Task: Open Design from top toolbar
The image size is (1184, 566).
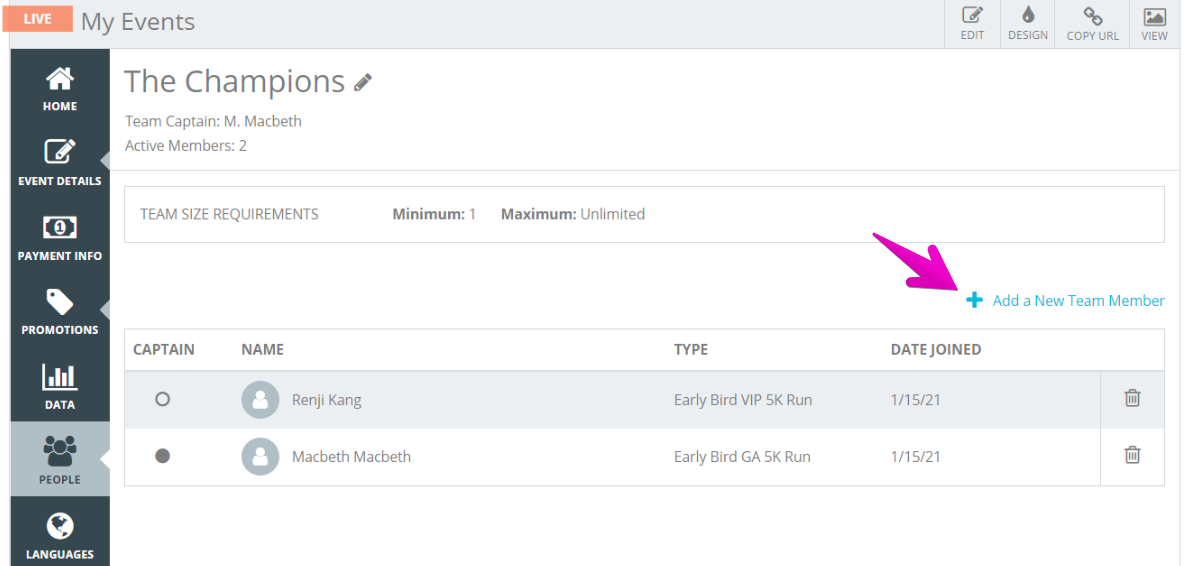Action: [1028, 24]
